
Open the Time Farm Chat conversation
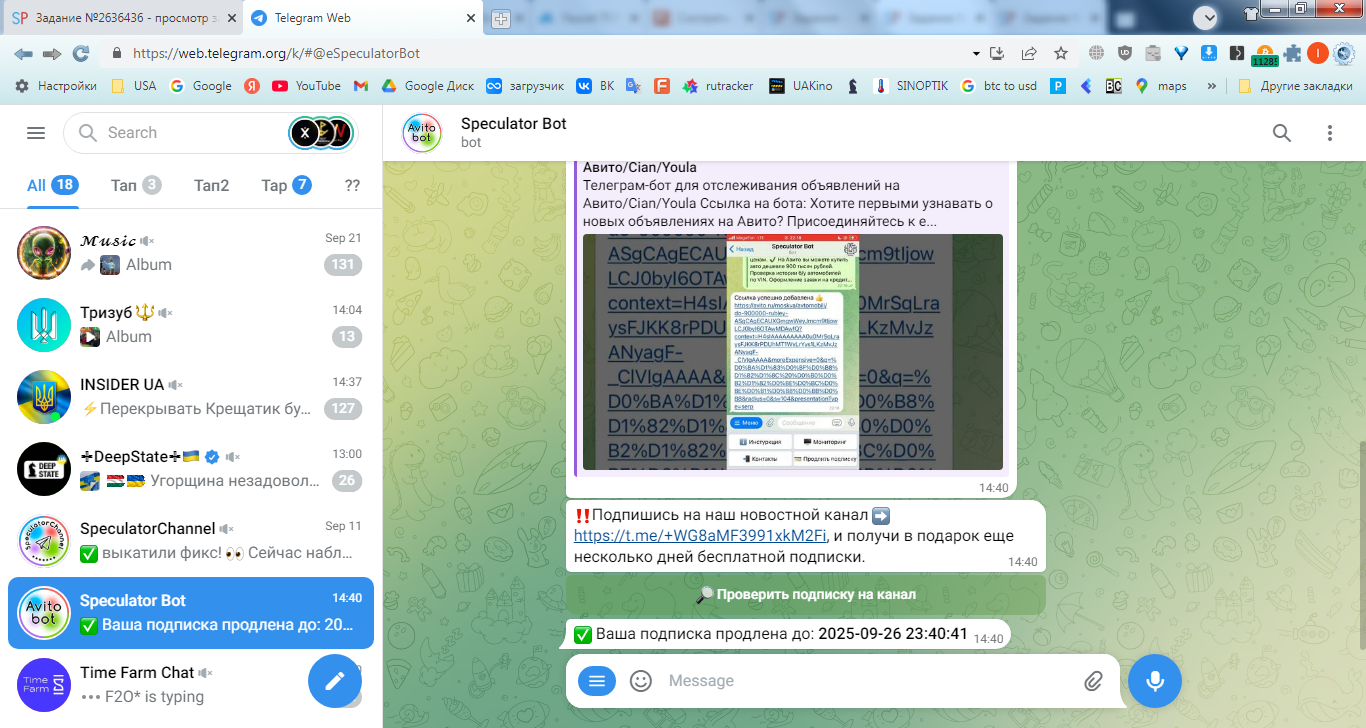coord(191,685)
